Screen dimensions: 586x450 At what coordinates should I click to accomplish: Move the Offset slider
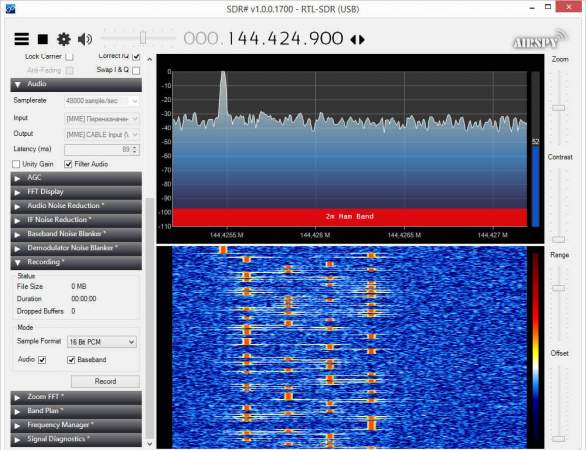tap(559, 439)
